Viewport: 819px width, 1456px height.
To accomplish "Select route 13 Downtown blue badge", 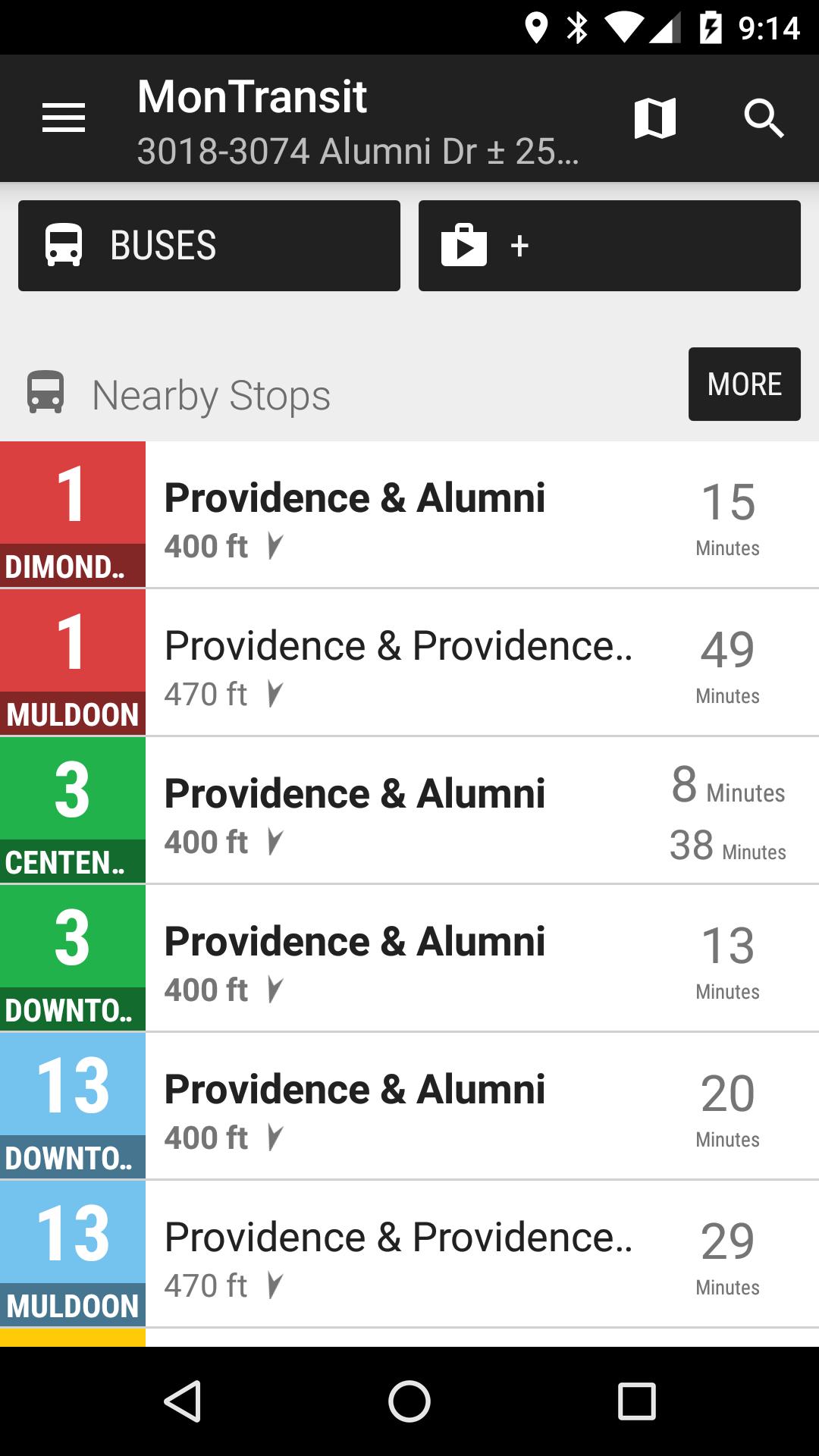I will point(73,1106).
